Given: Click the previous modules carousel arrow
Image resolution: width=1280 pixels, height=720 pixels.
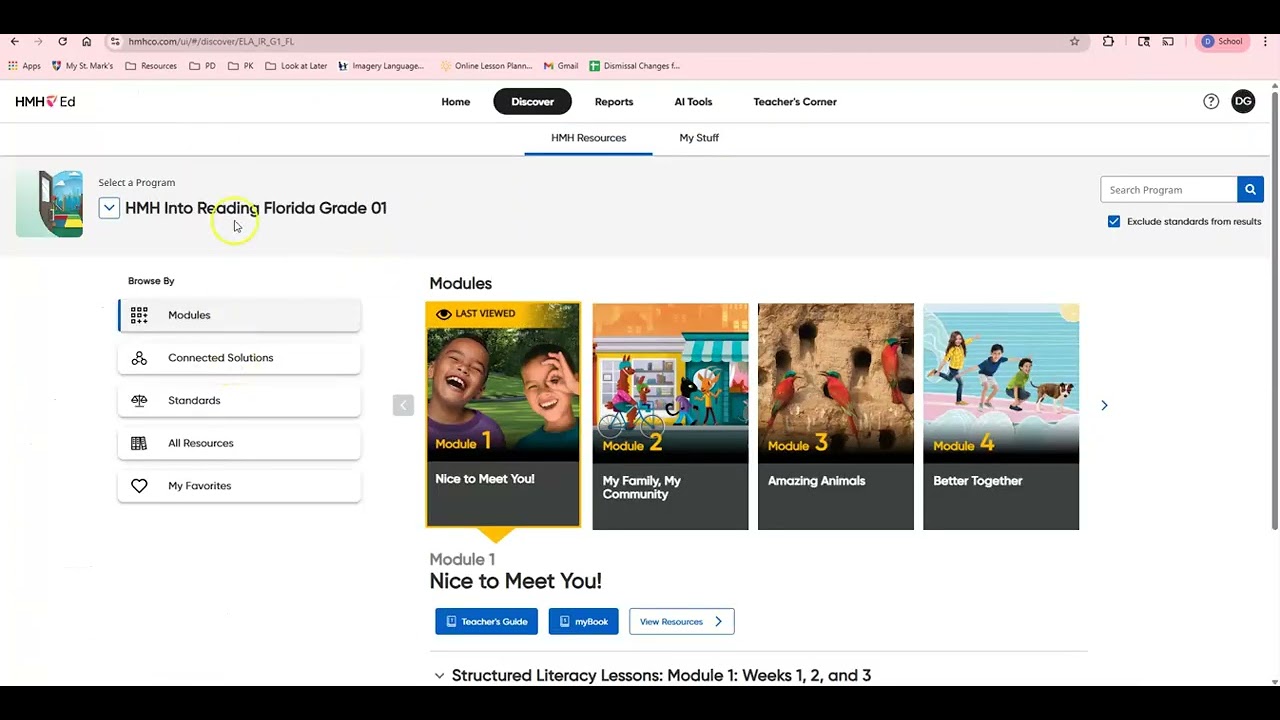Looking at the screenshot, I should [x=403, y=405].
